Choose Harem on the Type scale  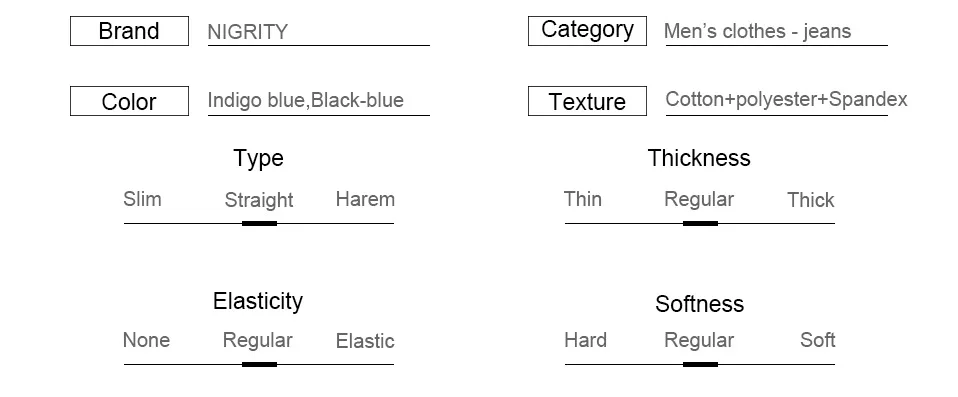click(x=365, y=199)
